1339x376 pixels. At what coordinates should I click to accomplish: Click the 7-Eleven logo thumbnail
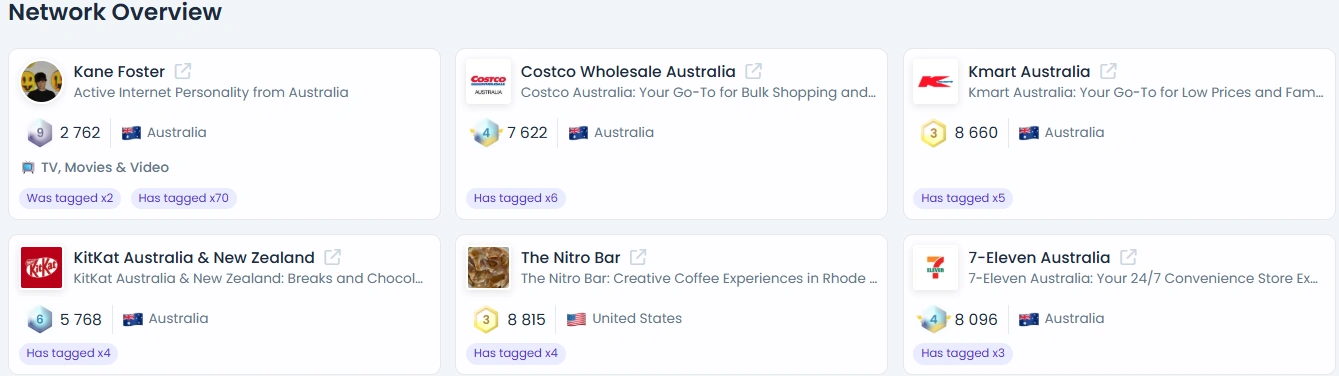tap(936, 268)
